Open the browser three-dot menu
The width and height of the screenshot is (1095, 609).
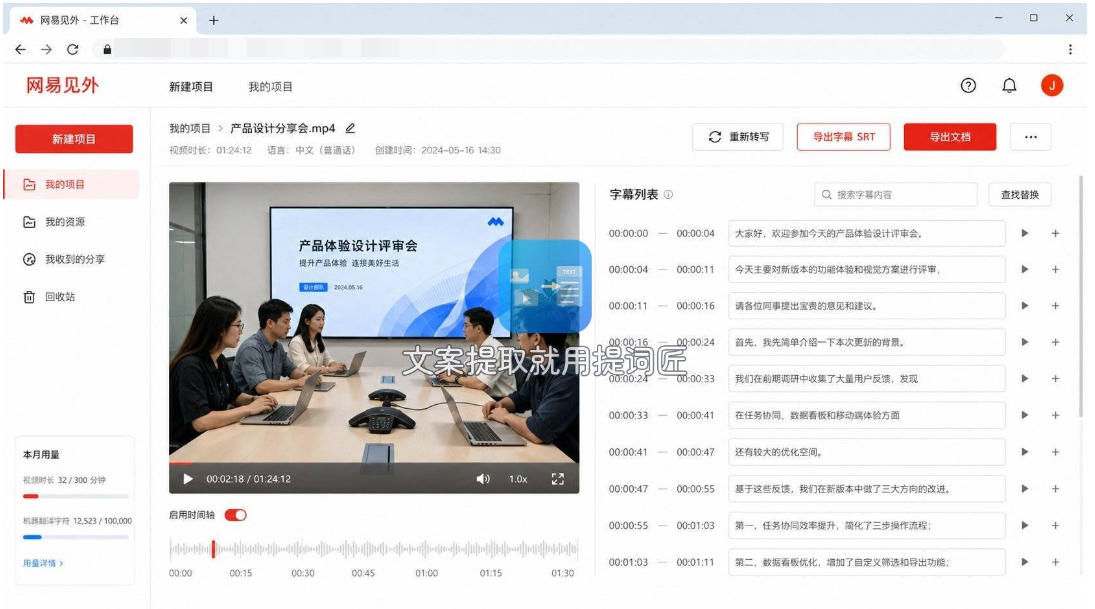click(1070, 49)
